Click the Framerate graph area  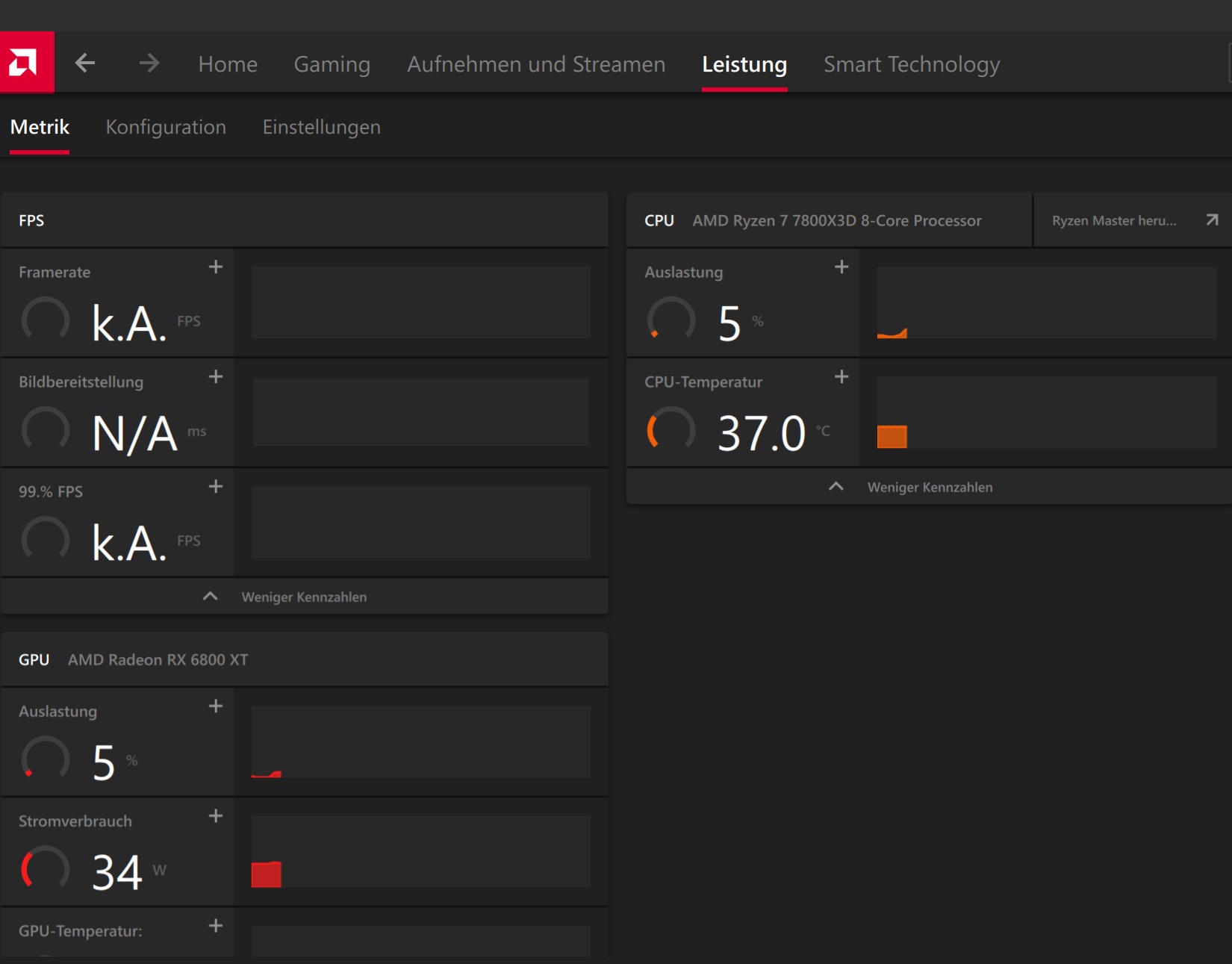click(x=421, y=302)
